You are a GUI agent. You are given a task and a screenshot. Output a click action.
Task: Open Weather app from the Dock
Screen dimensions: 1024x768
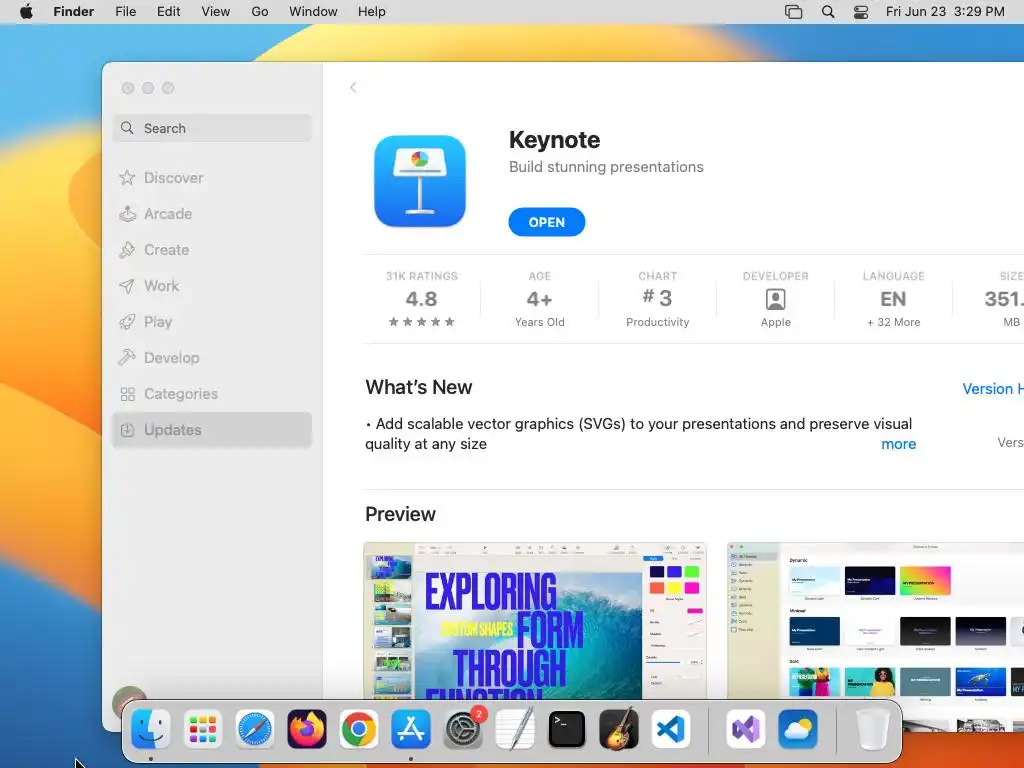pyautogui.click(x=797, y=729)
